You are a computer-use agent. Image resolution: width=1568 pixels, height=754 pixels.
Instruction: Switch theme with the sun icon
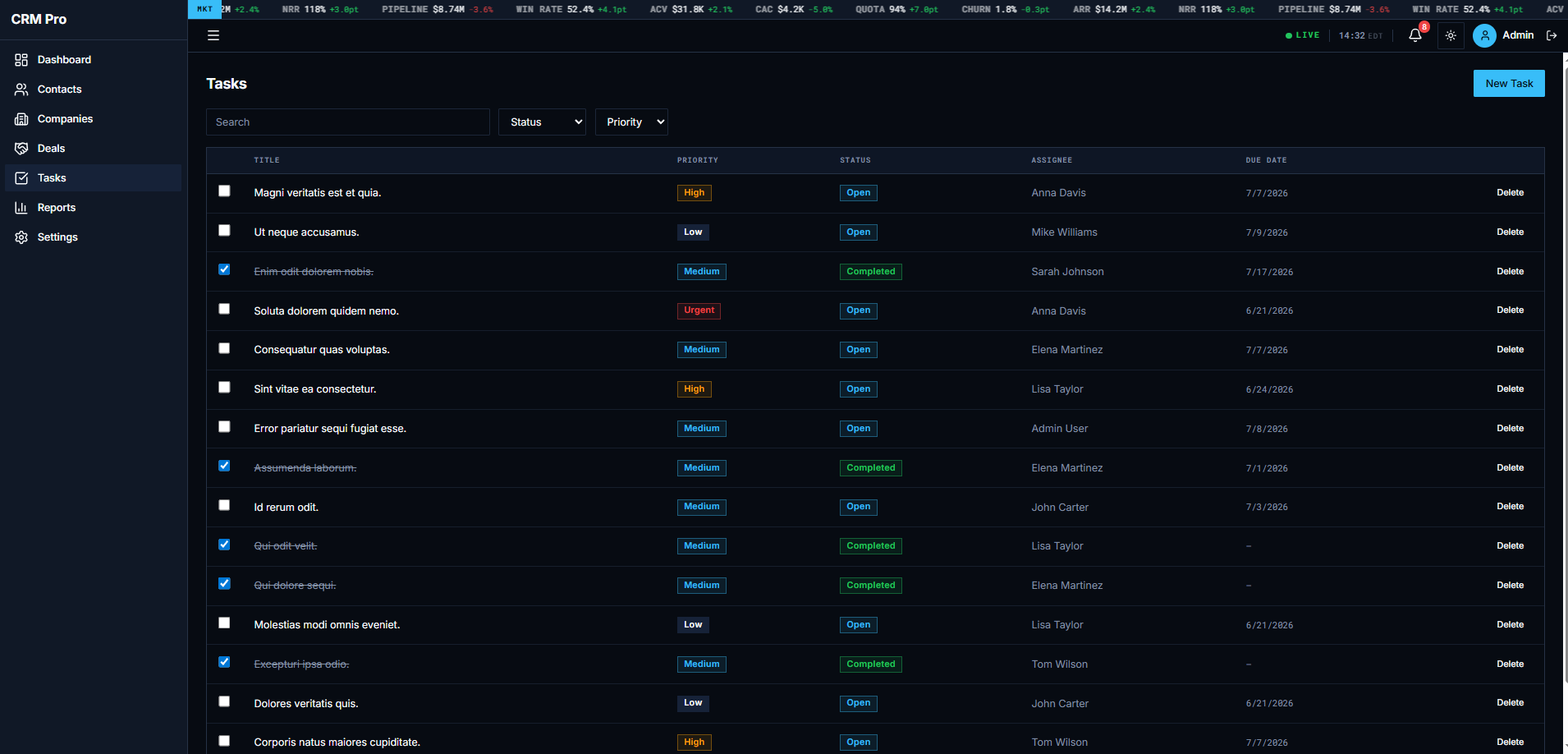point(1451,35)
